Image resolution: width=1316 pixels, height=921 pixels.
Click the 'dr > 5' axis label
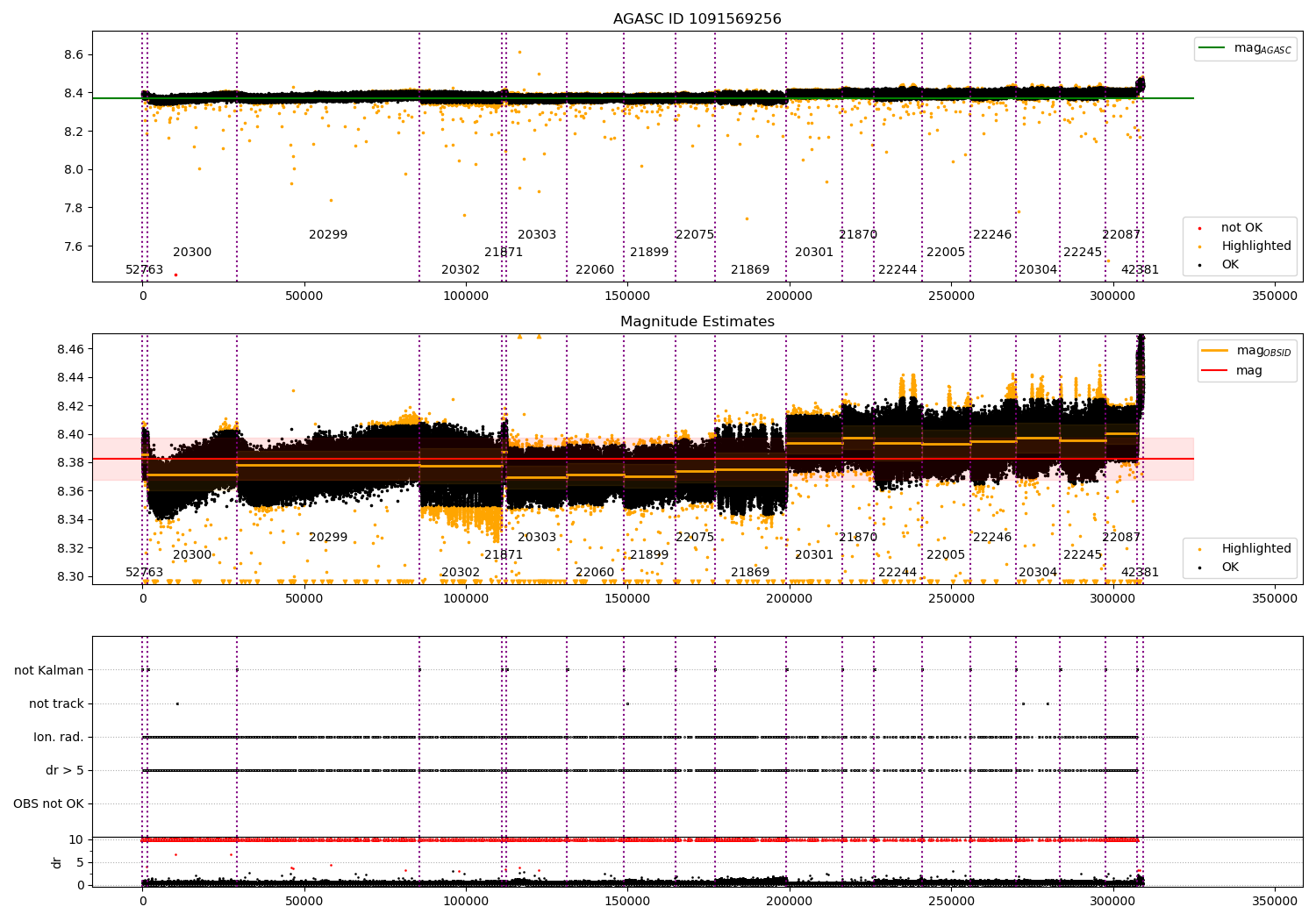[65, 770]
